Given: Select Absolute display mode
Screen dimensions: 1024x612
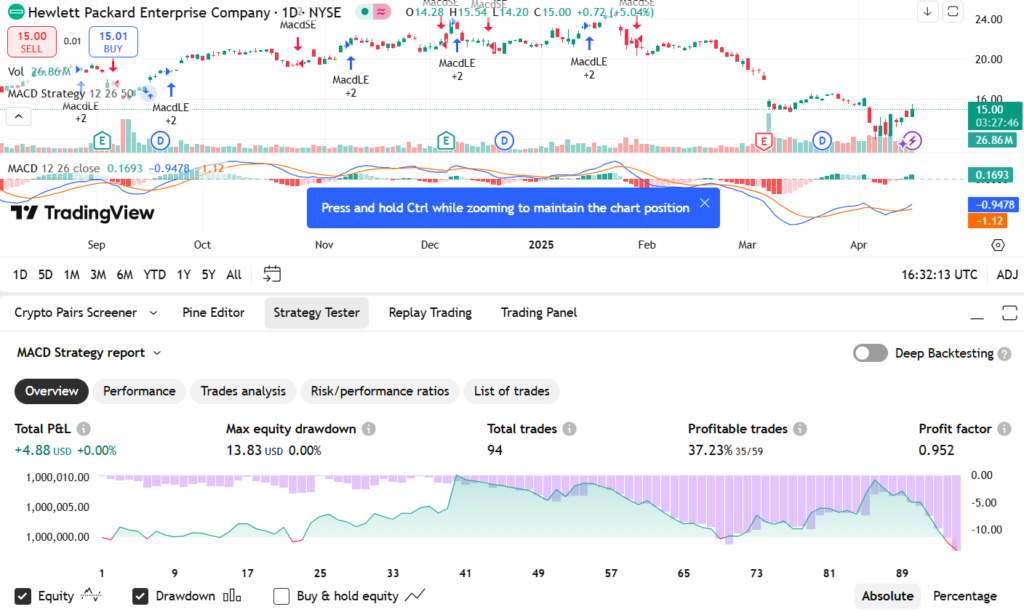Looking at the screenshot, I should click(888, 596).
